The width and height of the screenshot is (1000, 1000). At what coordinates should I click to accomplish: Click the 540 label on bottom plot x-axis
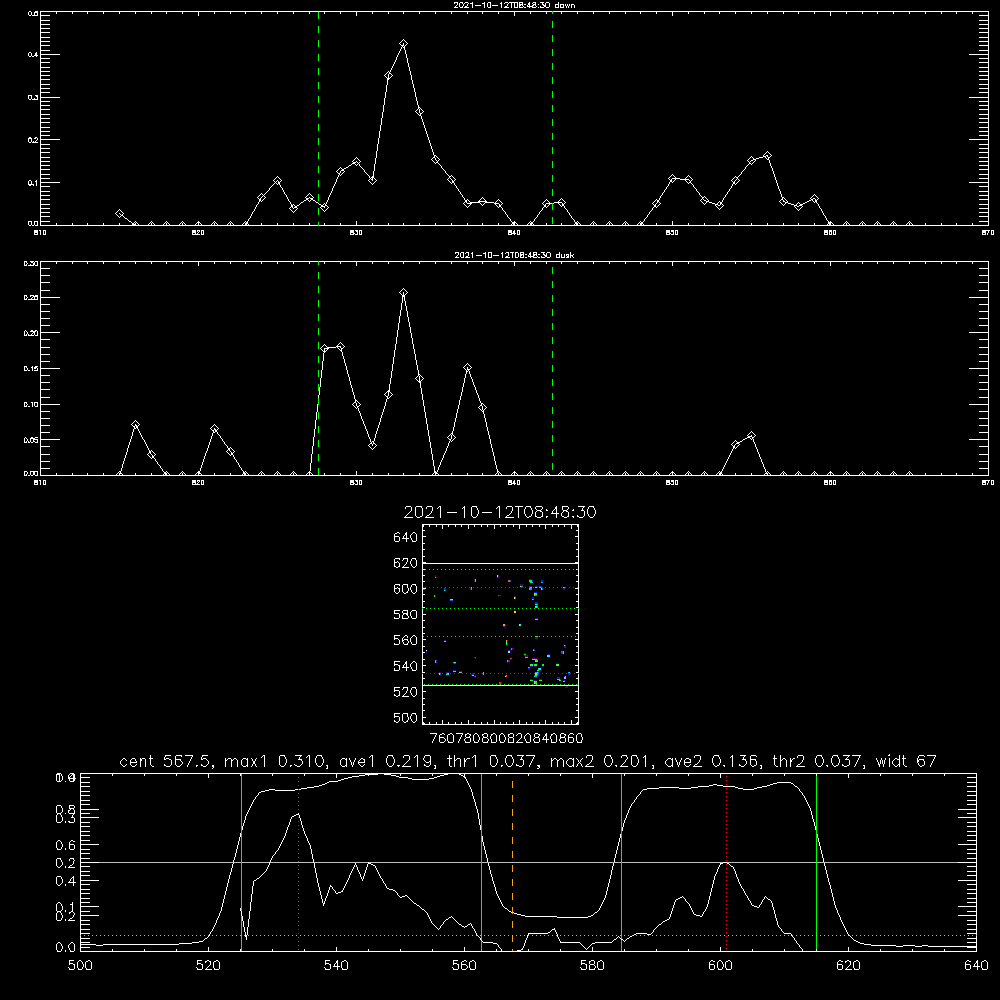pyautogui.click(x=336, y=966)
